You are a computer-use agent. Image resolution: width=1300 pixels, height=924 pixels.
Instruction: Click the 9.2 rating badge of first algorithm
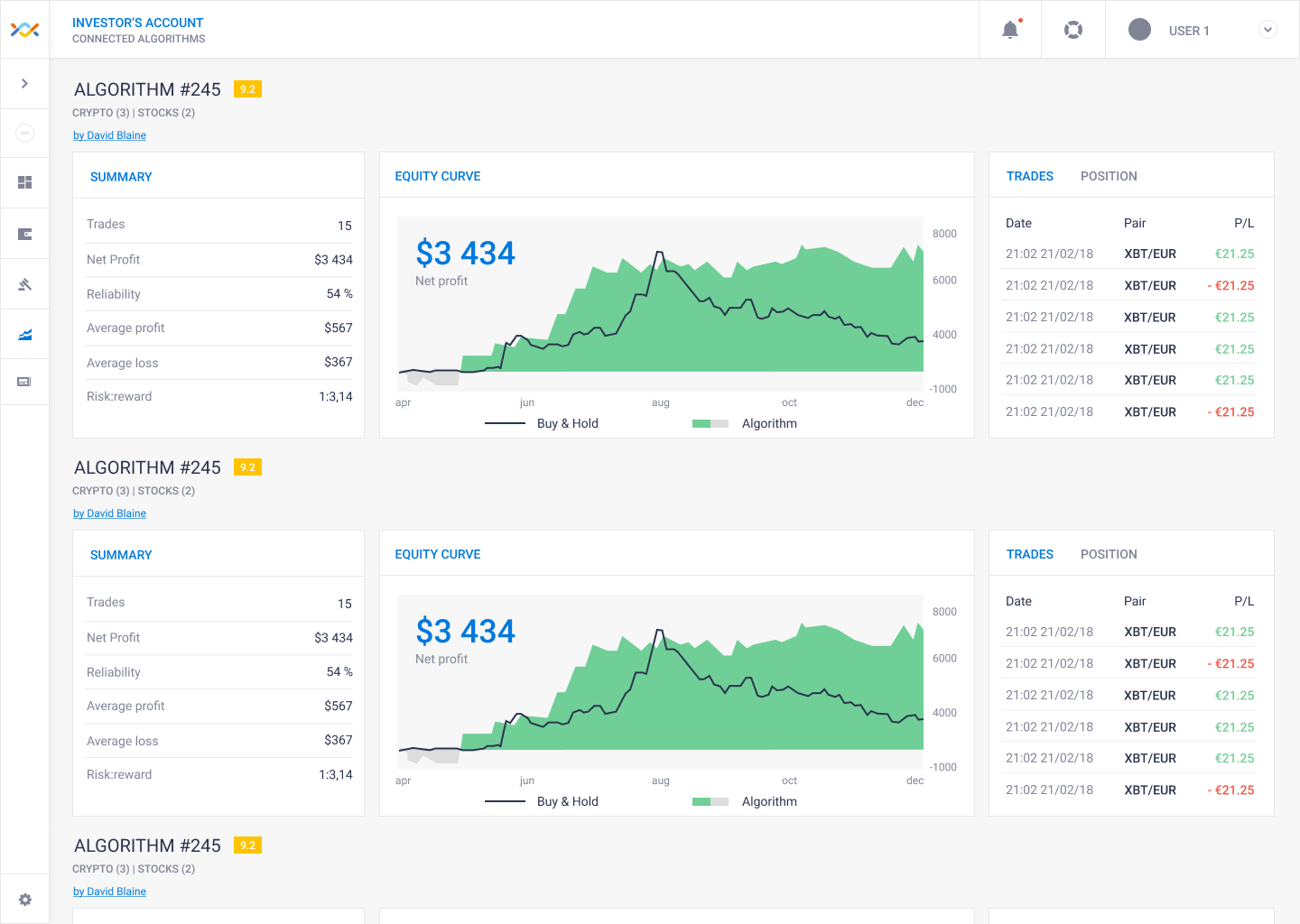[x=247, y=89]
